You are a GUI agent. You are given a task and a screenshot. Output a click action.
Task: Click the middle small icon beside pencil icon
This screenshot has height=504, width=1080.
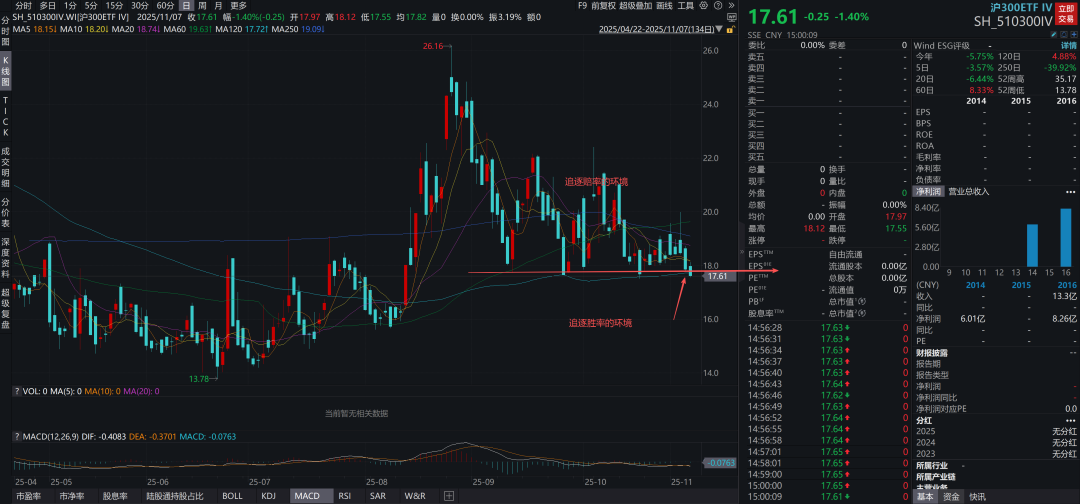pos(1063,34)
